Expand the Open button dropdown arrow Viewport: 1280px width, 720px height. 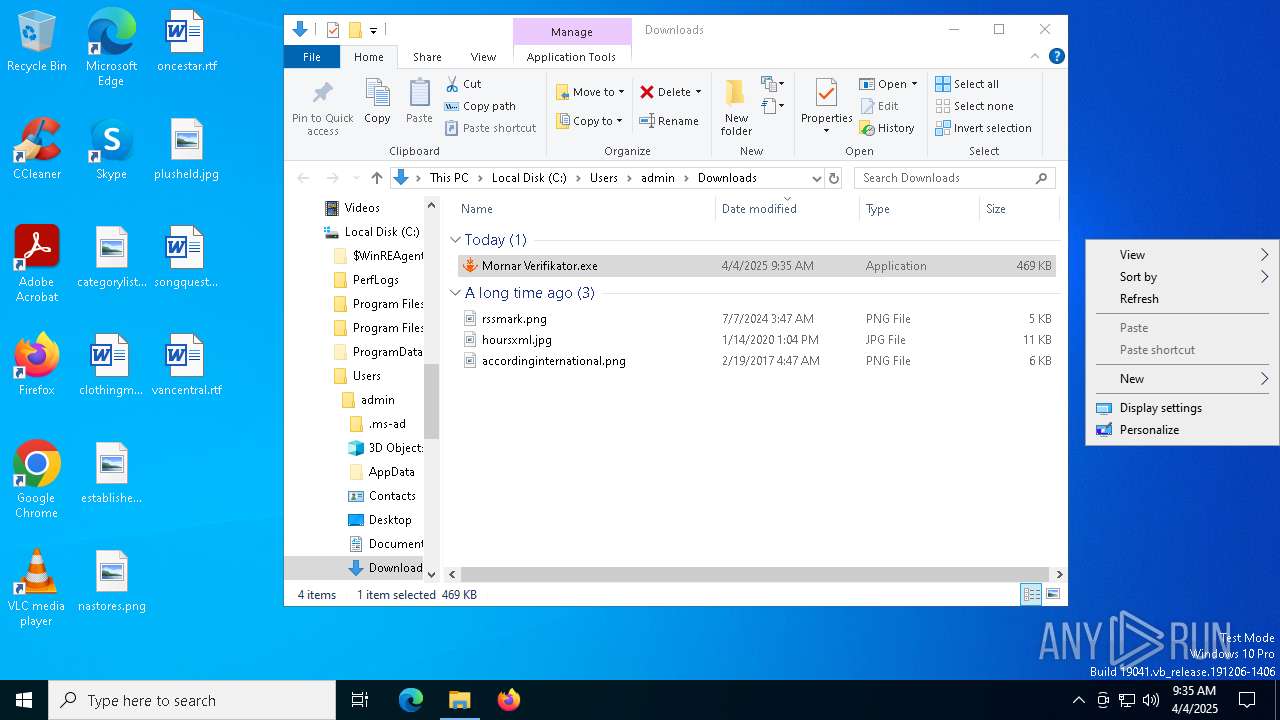pos(914,84)
